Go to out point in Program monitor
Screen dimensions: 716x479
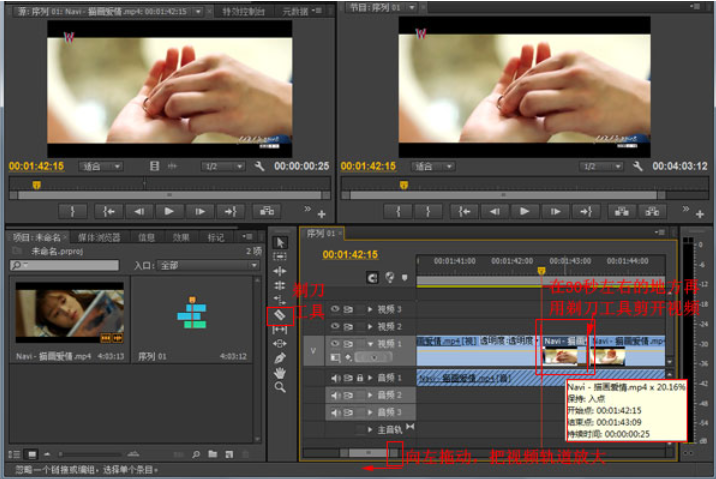[x=586, y=211]
